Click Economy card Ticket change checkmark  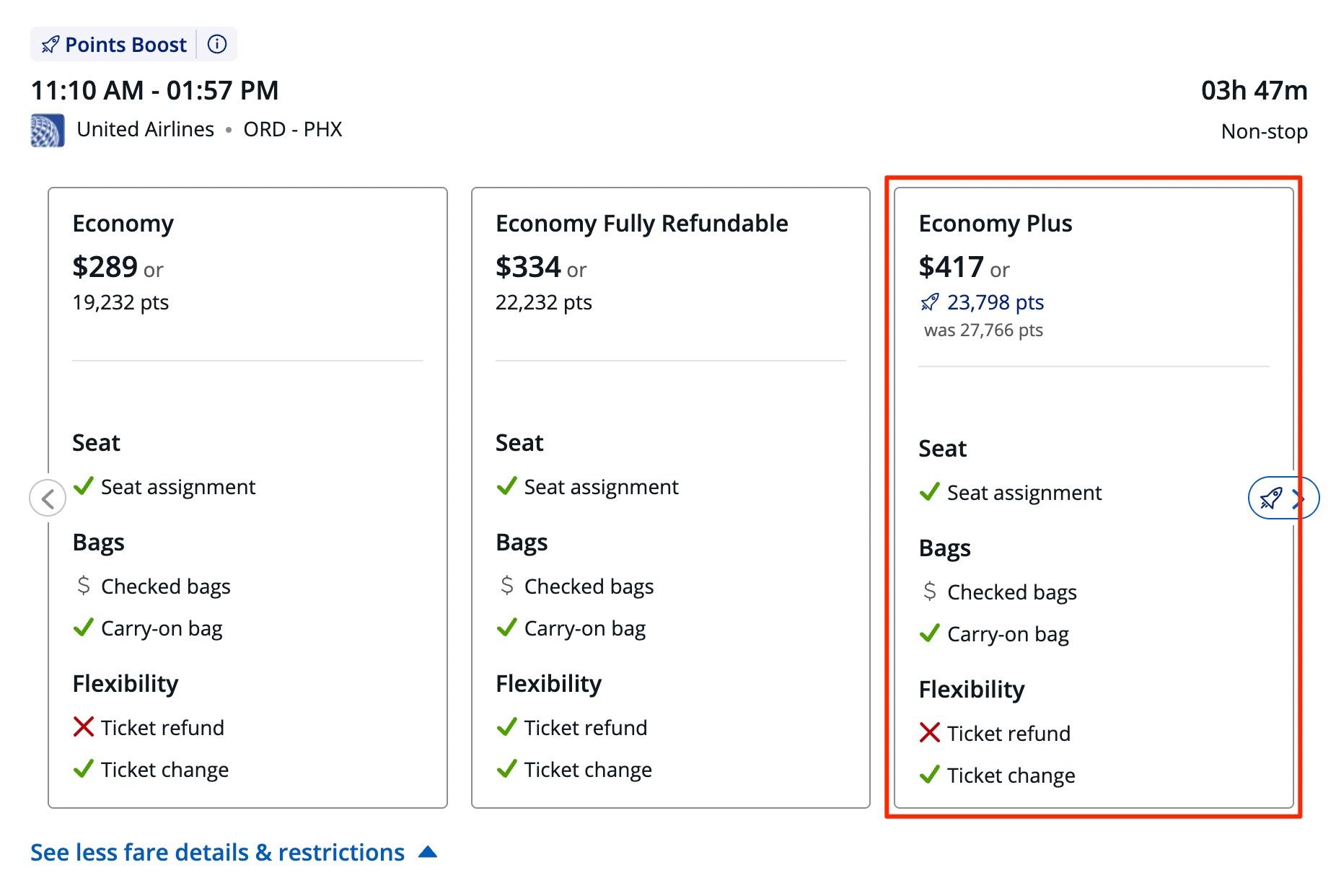pyautogui.click(x=84, y=768)
